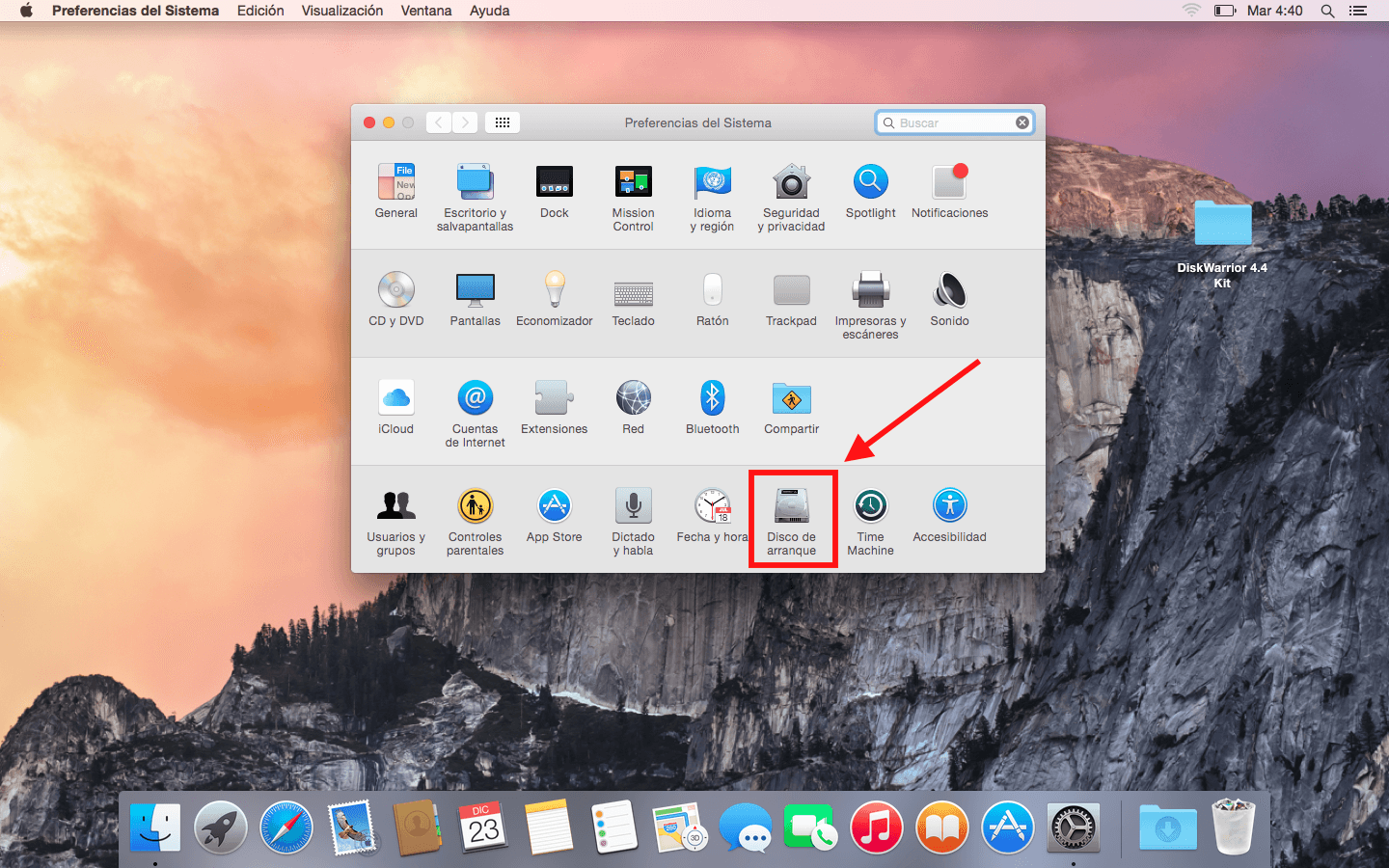Open the General preferences pane
1389x868 pixels.
click(x=396, y=191)
